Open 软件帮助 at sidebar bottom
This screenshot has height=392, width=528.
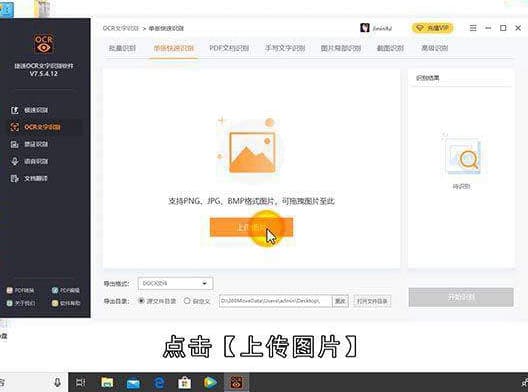click(x=66, y=303)
